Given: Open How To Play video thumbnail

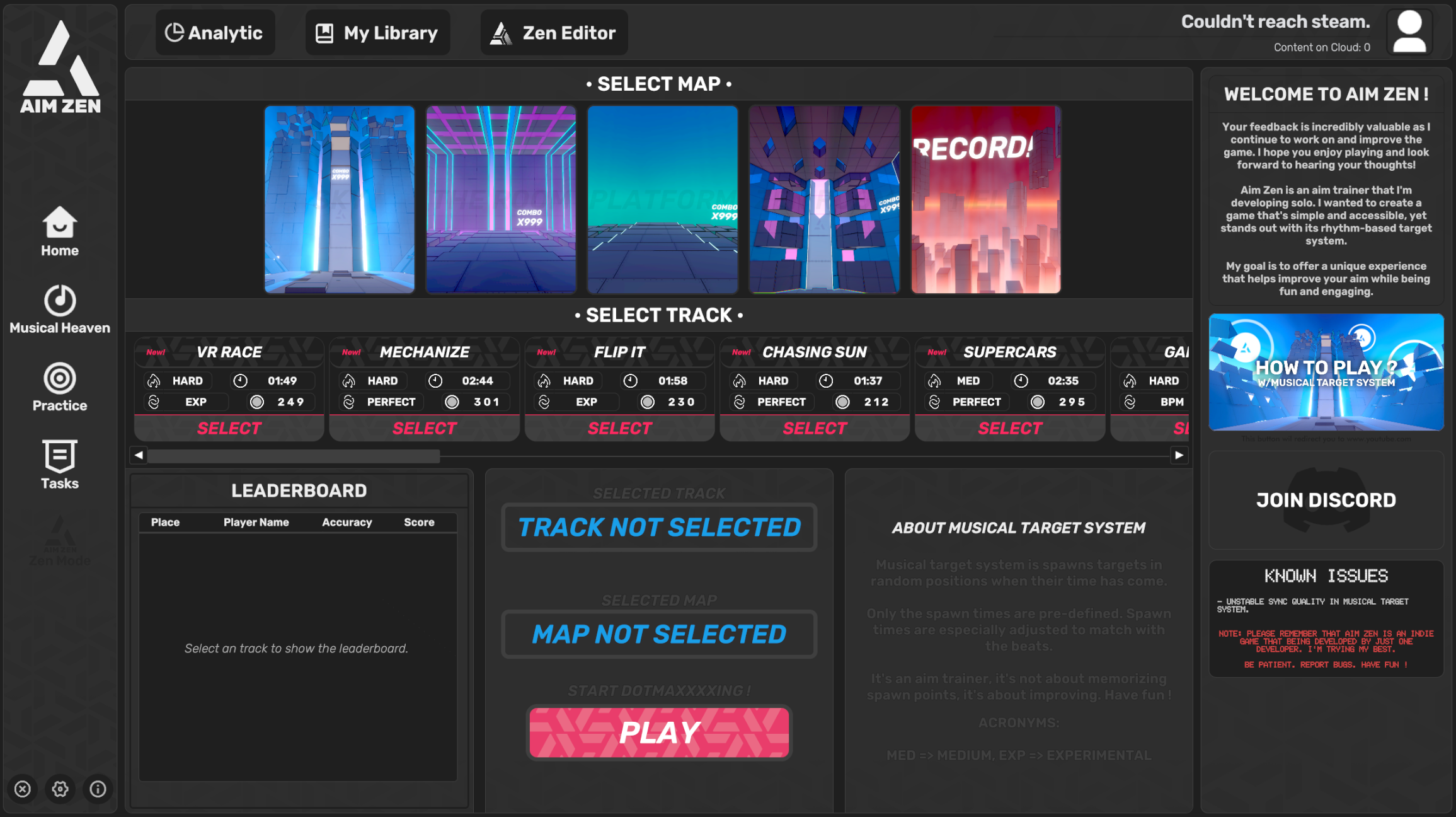Looking at the screenshot, I should (x=1326, y=372).
